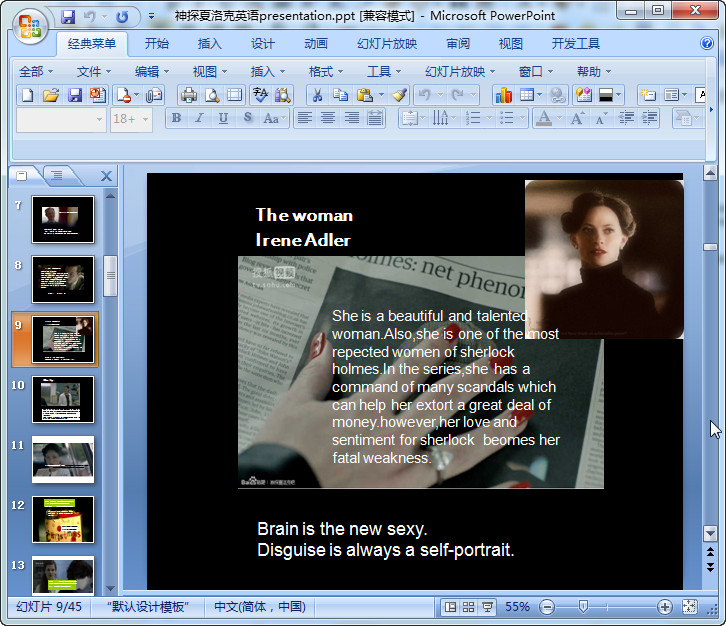Click the Office button
The height and width of the screenshot is (626, 726).
click(x=30, y=26)
